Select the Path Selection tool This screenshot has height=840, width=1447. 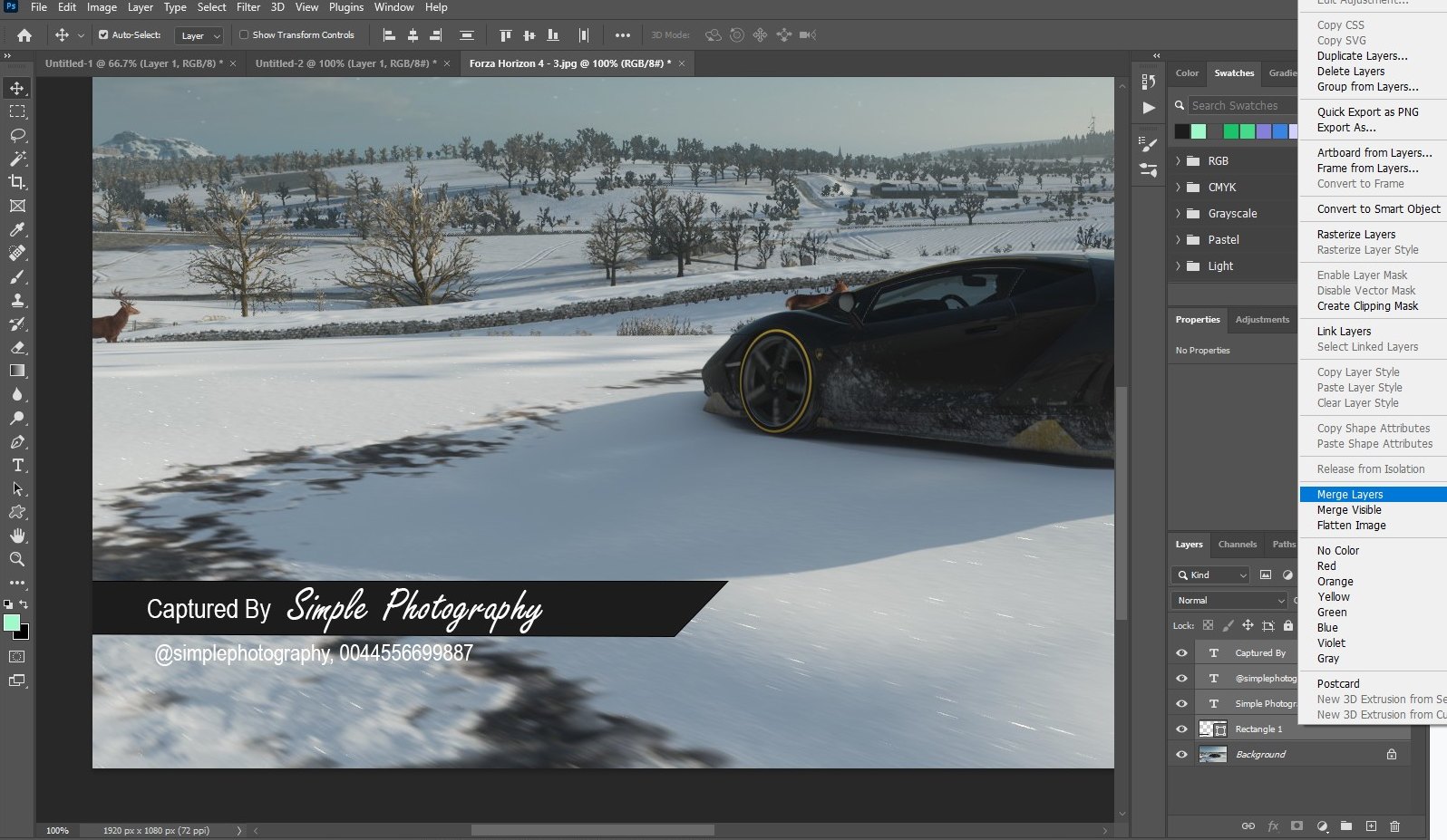pos(17,488)
